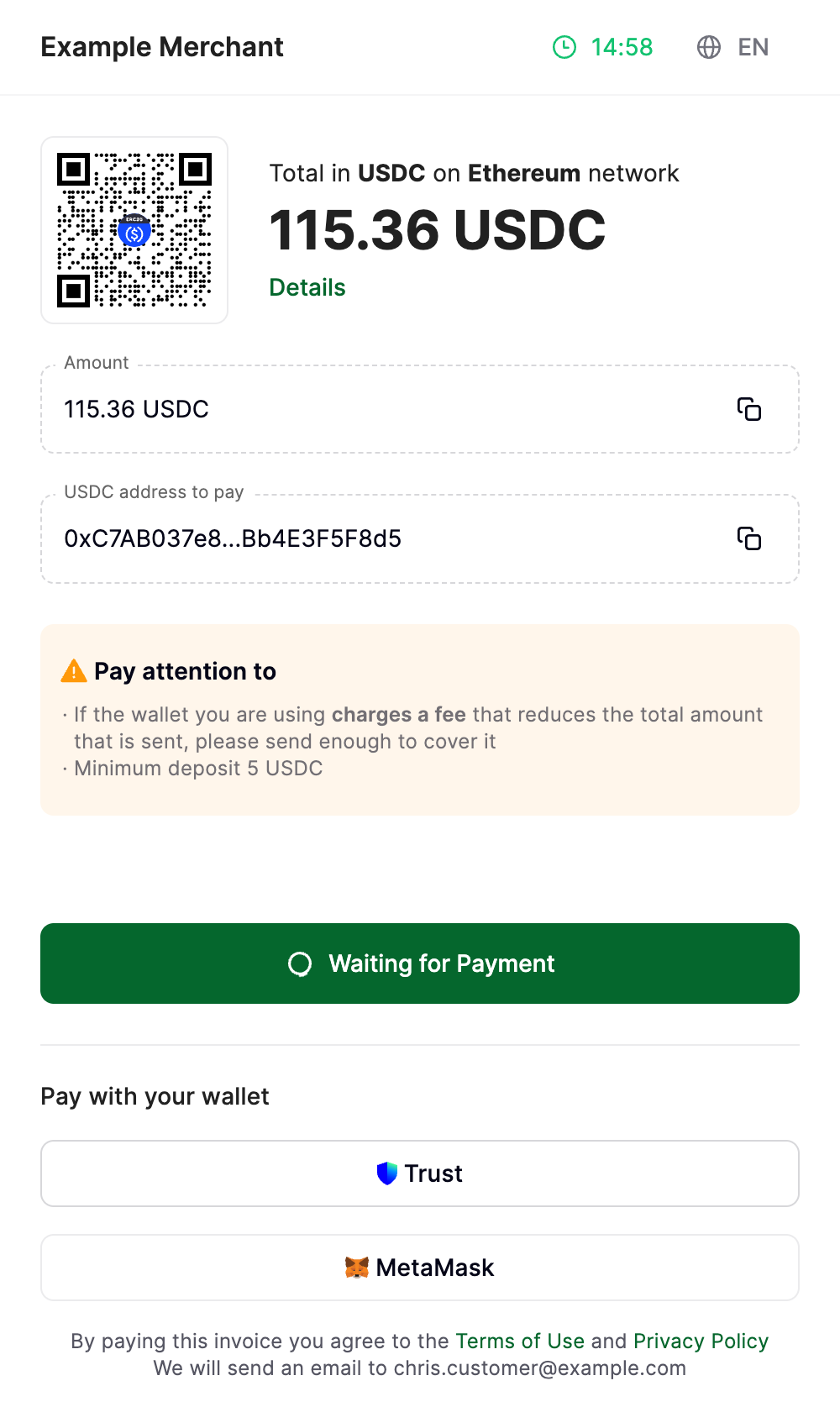Click the USDC logo inside QR code
Screen dimensions: 840x1428
pos(134,231)
